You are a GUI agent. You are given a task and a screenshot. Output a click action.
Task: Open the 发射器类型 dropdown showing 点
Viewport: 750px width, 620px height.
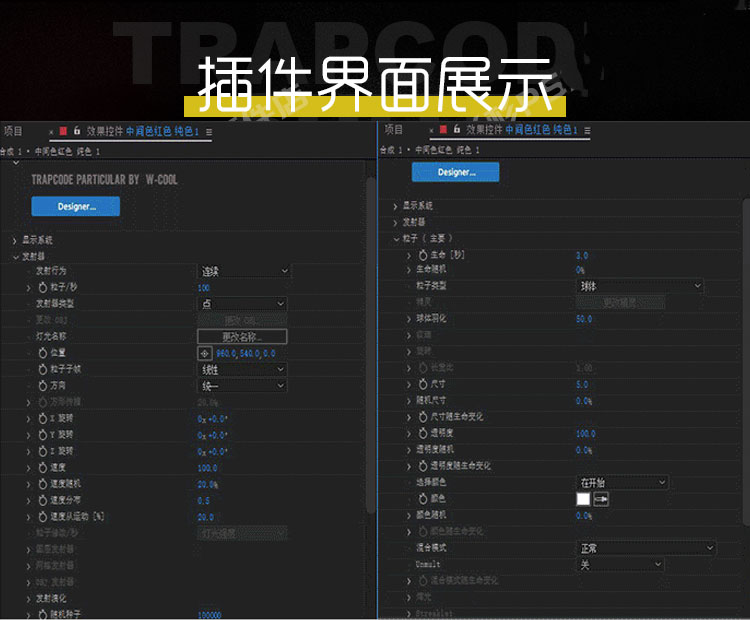click(242, 304)
